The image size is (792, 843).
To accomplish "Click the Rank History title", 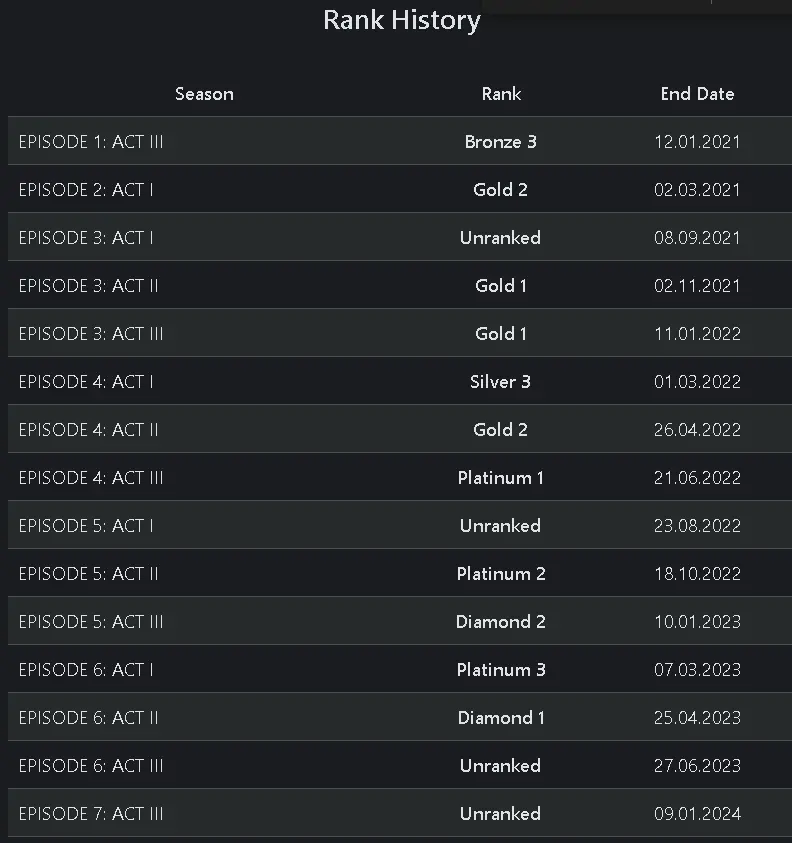I will [402, 20].
